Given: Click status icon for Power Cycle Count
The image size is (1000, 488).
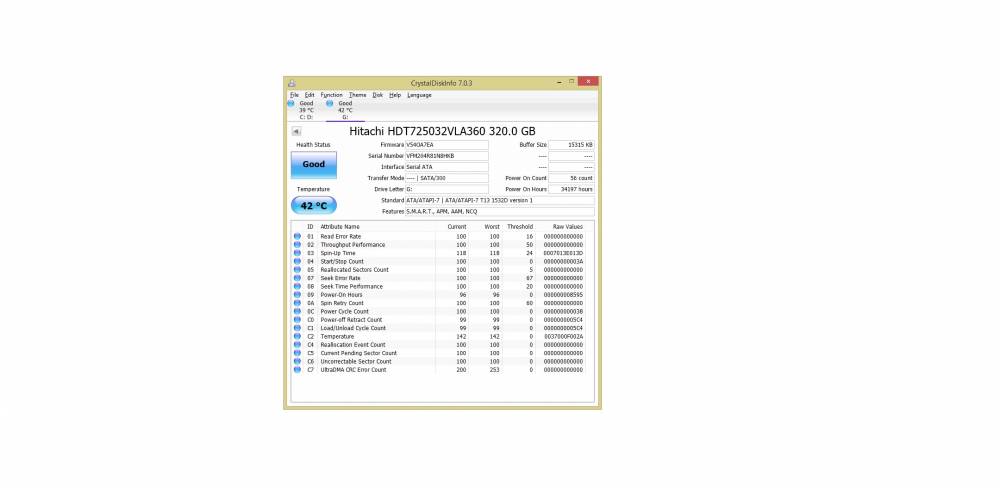Looking at the screenshot, I should (x=297, y=311).
